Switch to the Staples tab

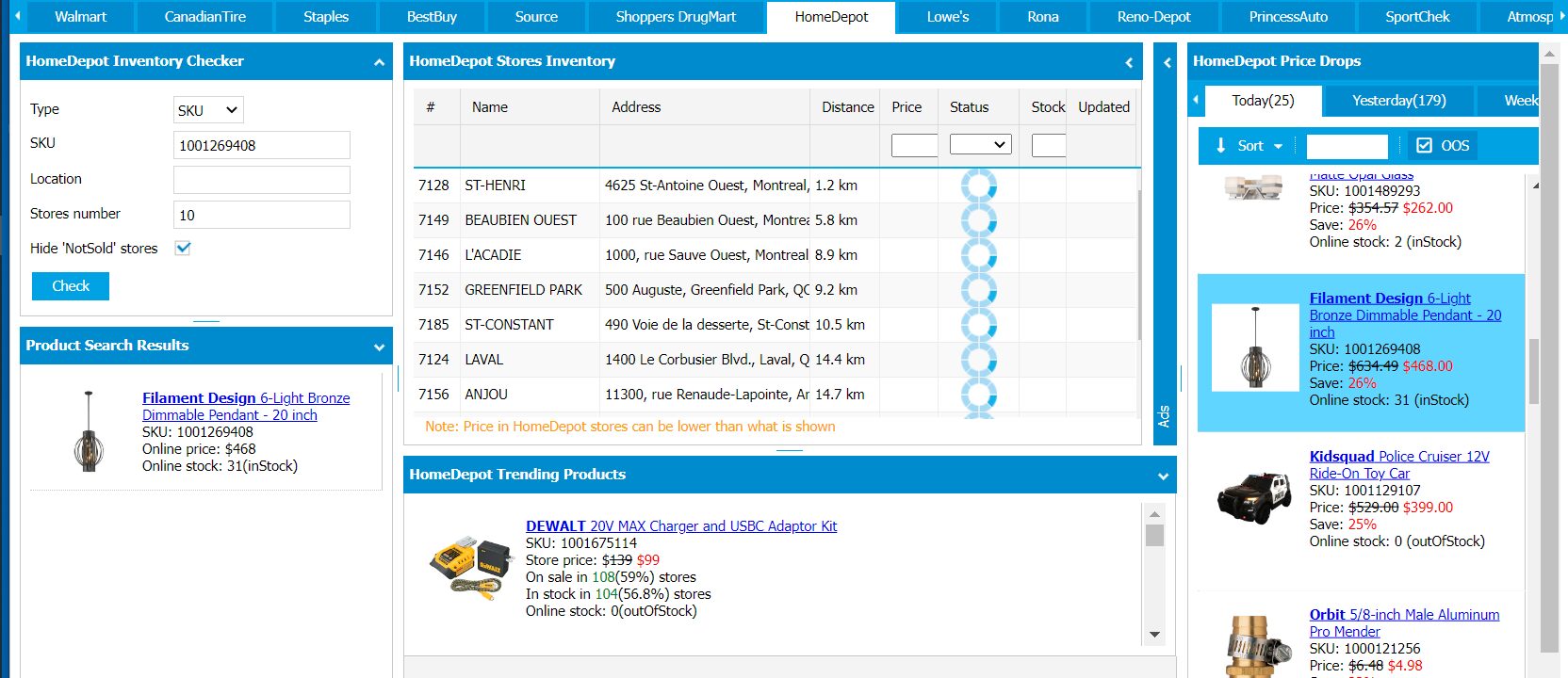(x=326, y=17)
